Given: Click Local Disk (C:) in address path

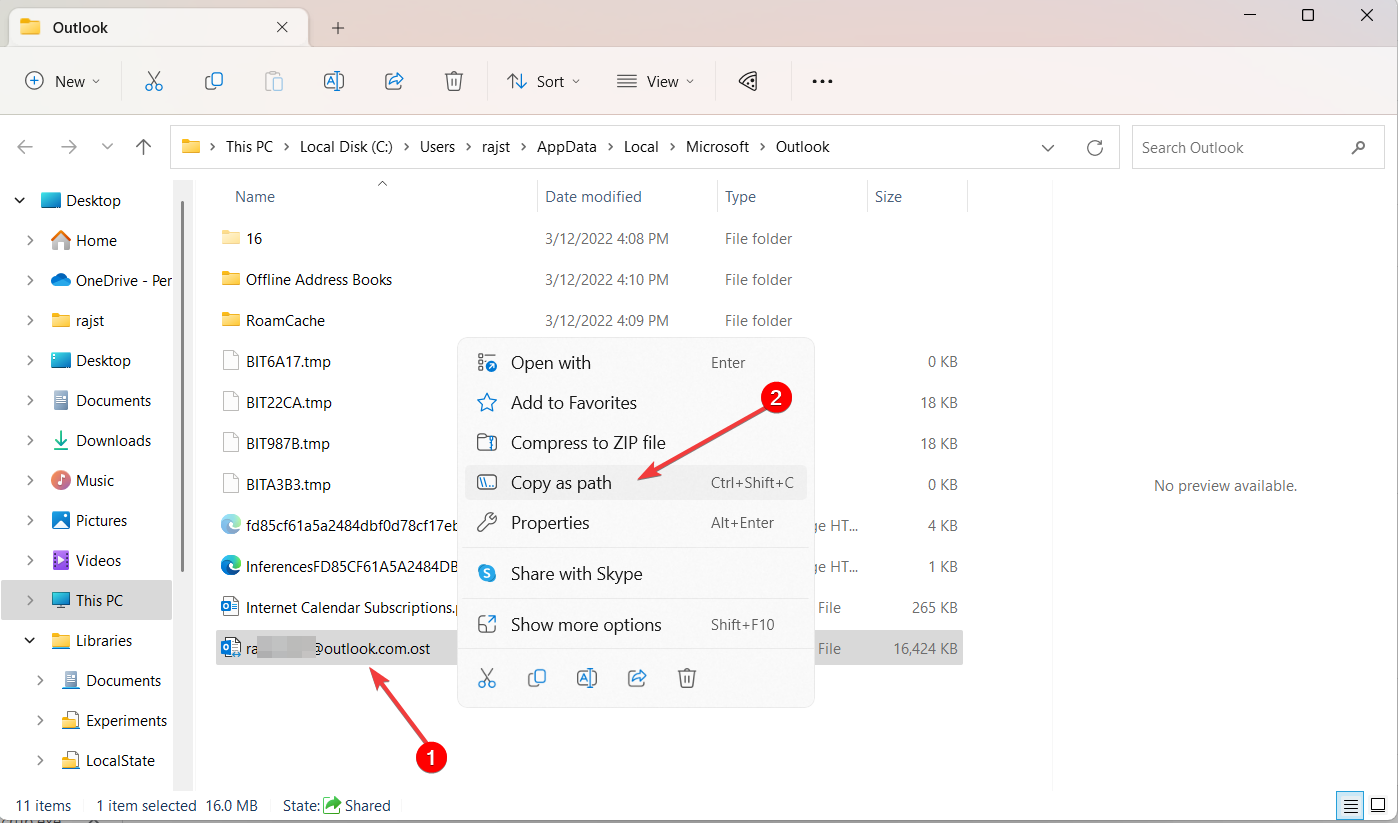Looking at the screenshot, I should tap(346, 147).
